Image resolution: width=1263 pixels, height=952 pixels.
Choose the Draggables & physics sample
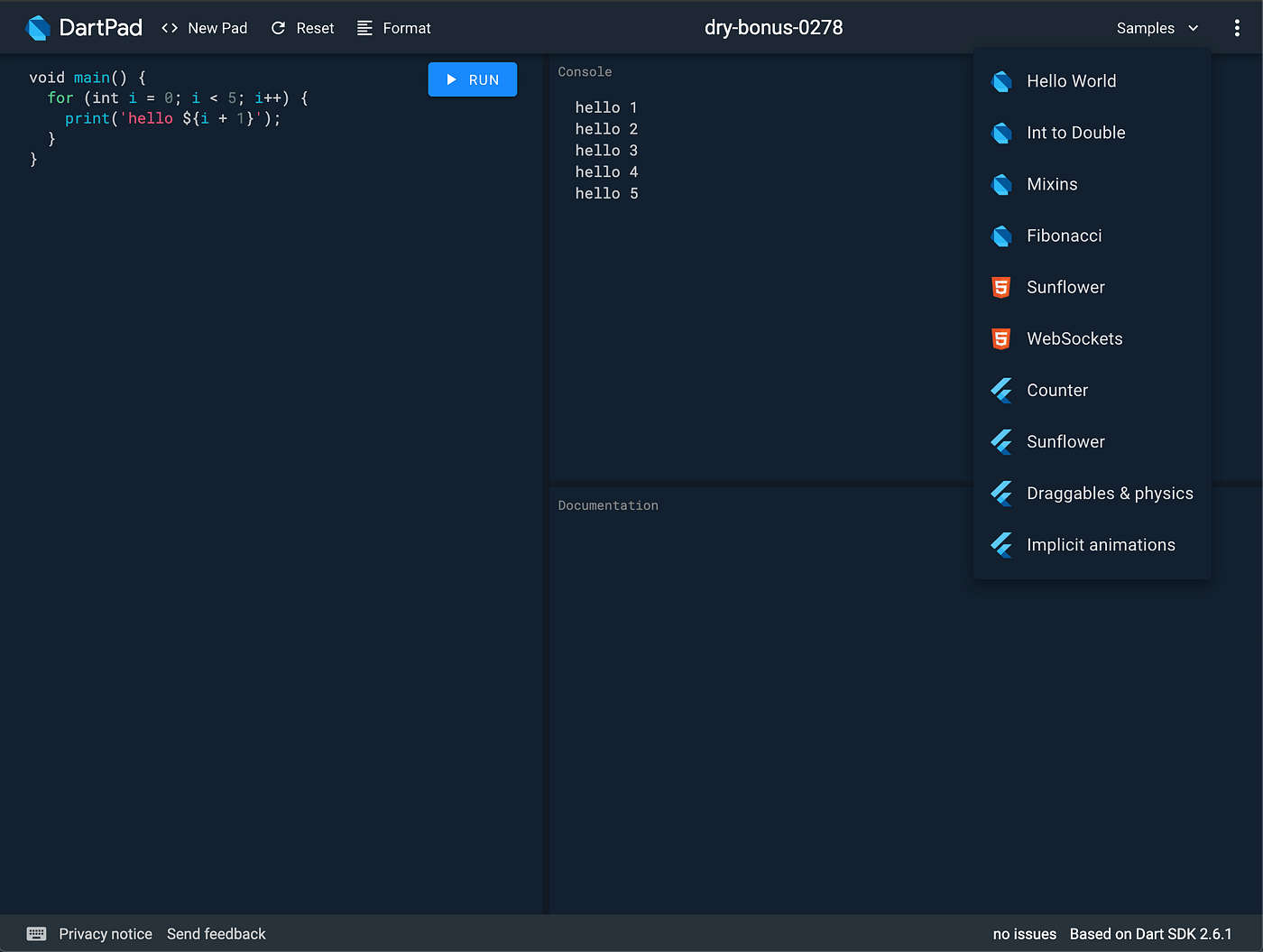[1110, 494]
